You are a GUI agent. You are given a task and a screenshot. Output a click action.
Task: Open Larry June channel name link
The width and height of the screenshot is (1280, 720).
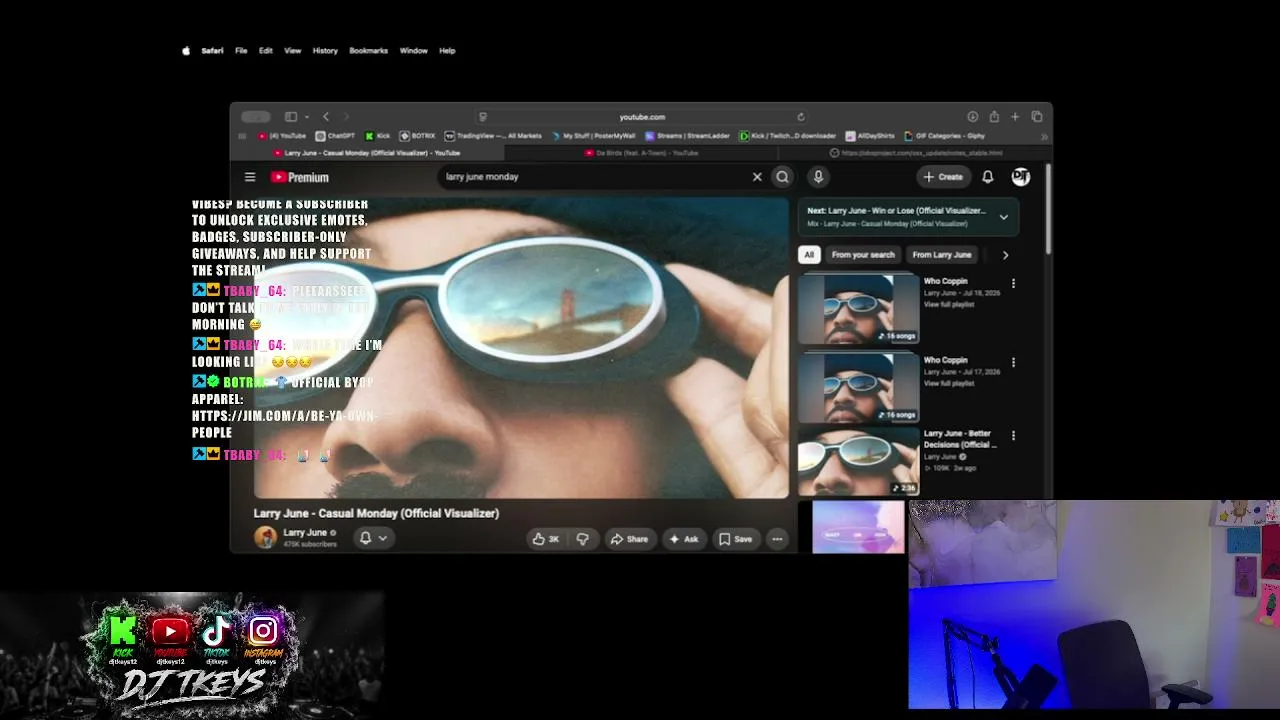click(x=305, y=533)
